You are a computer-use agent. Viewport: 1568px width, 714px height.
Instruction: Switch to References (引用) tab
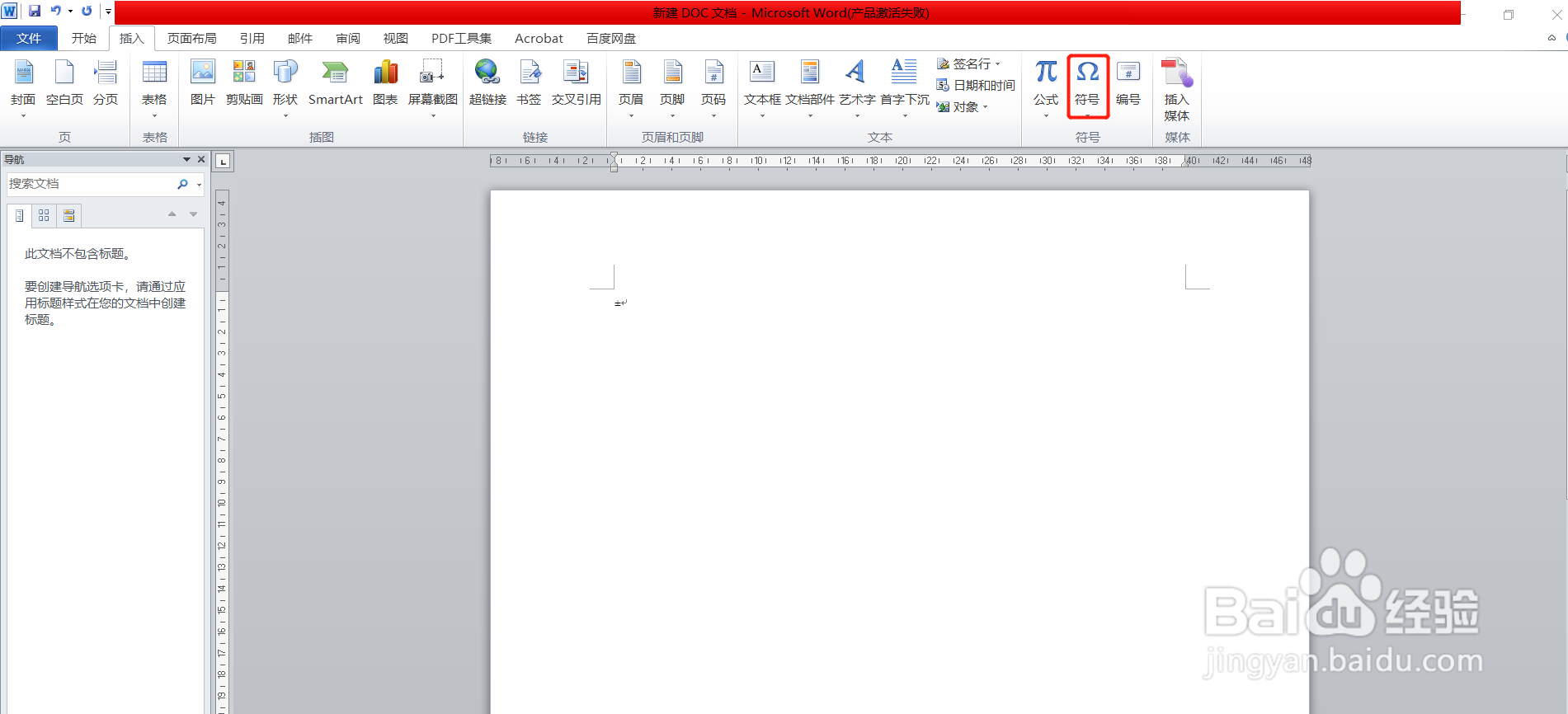(252, 38)
